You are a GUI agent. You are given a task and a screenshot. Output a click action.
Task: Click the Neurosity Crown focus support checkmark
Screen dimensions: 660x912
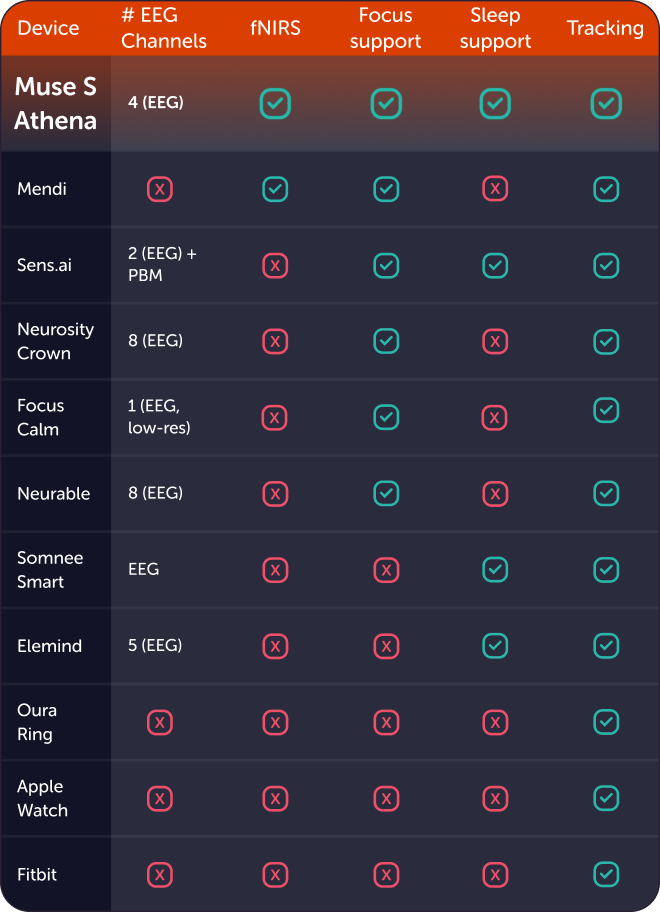point(386,341)
